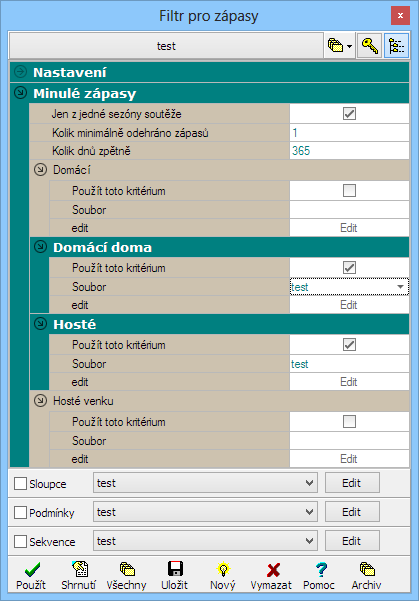Click Edit button next to Sloupce

[x=352, y=483]
